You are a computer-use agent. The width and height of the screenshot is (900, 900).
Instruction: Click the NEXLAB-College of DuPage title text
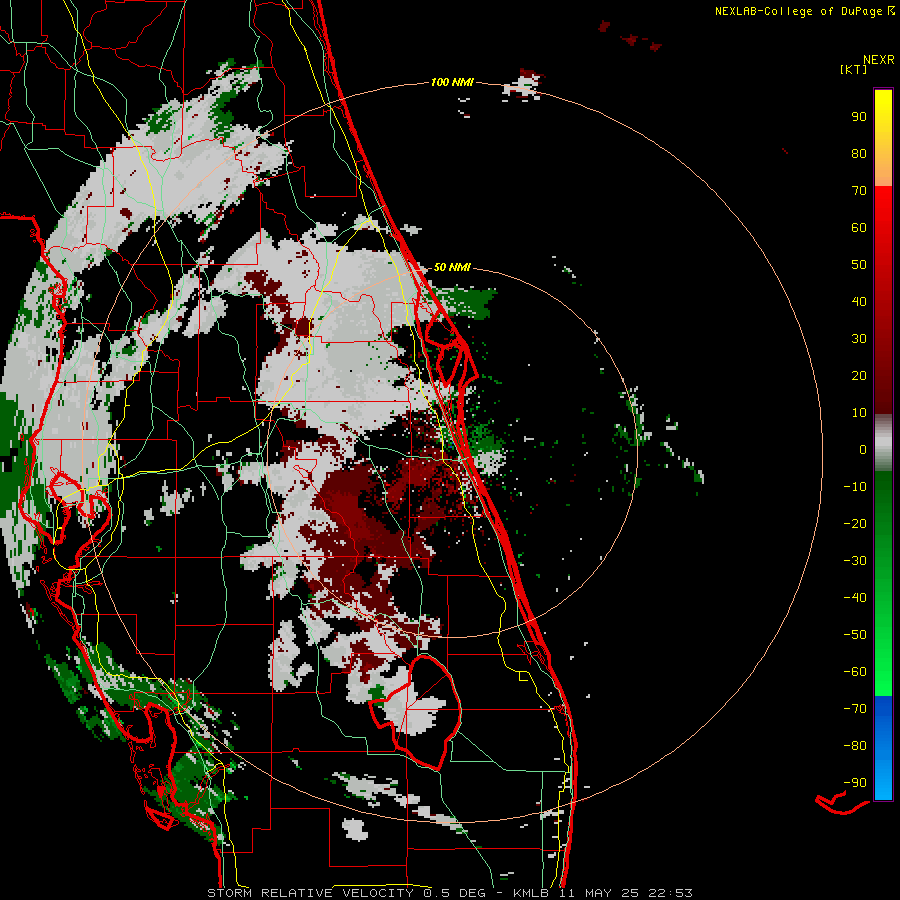(805, 11)
